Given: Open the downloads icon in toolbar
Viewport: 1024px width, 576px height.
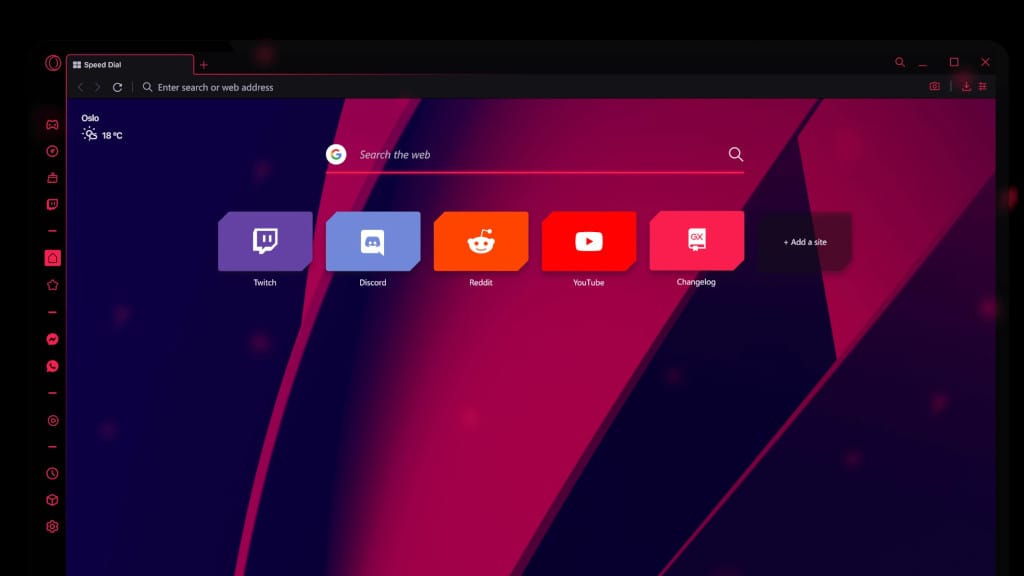Looking at the screenshot, I should [966, 86].
